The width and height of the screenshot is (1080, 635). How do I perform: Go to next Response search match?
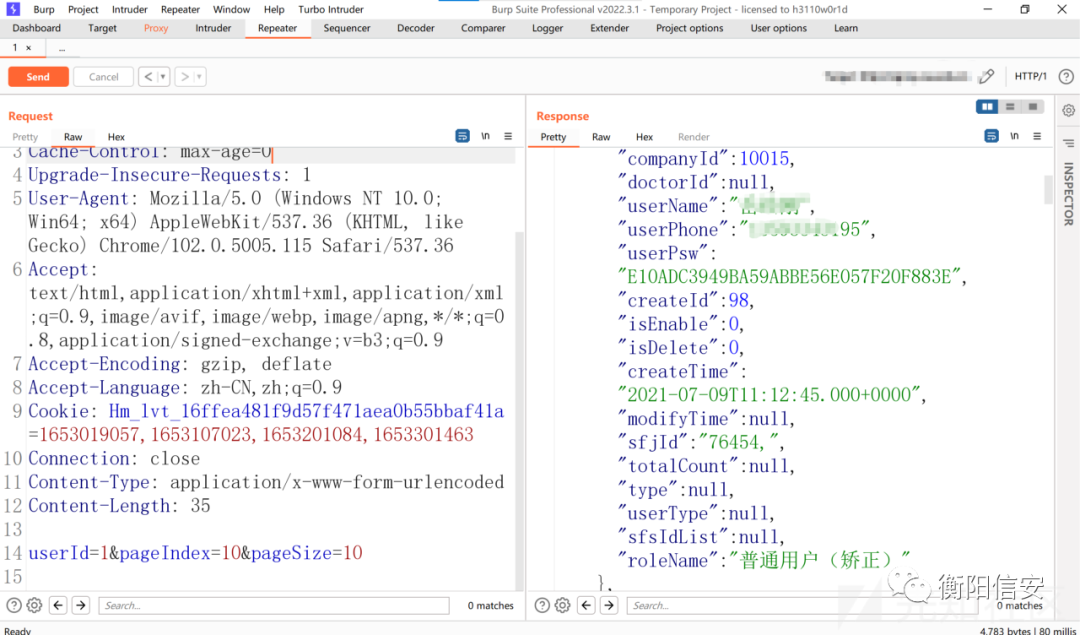pyautogui.click(x=610, y=605)
